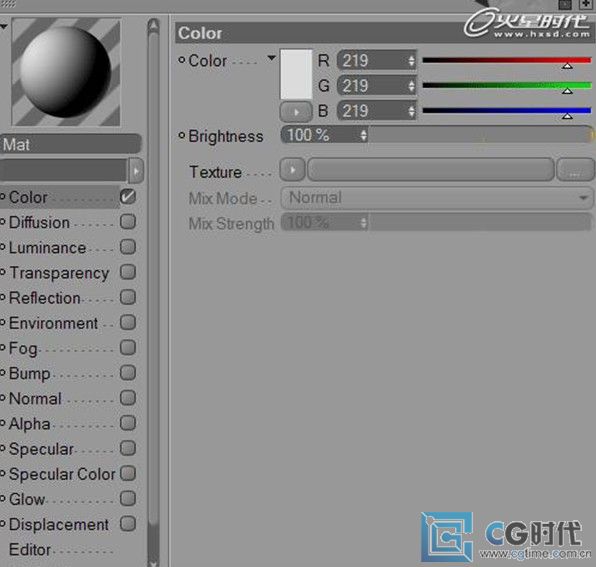
Task: Open the Specular Color channel page
Action: pos(62,474)
